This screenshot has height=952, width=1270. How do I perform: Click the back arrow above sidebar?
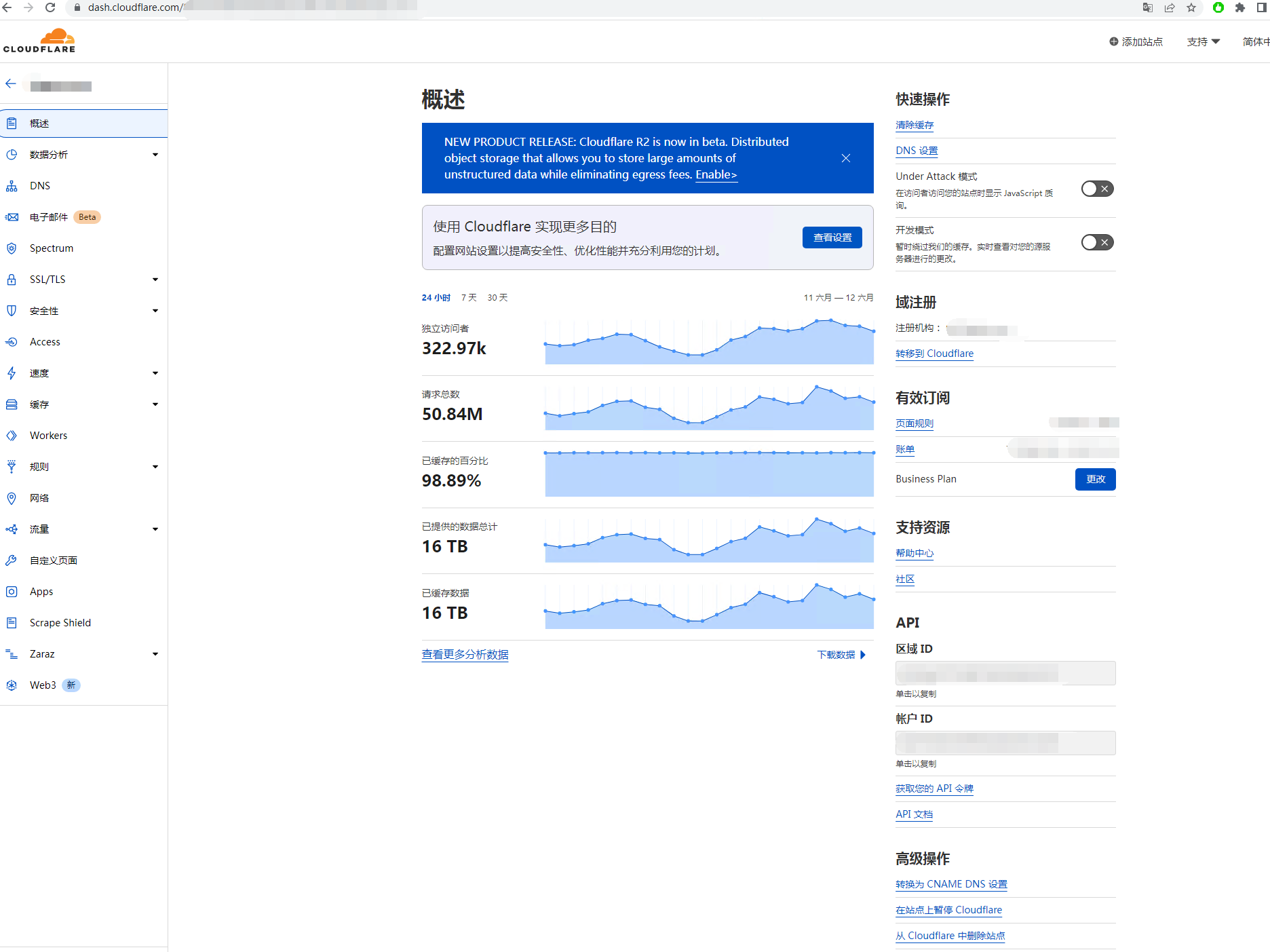[x=11, y=84]
